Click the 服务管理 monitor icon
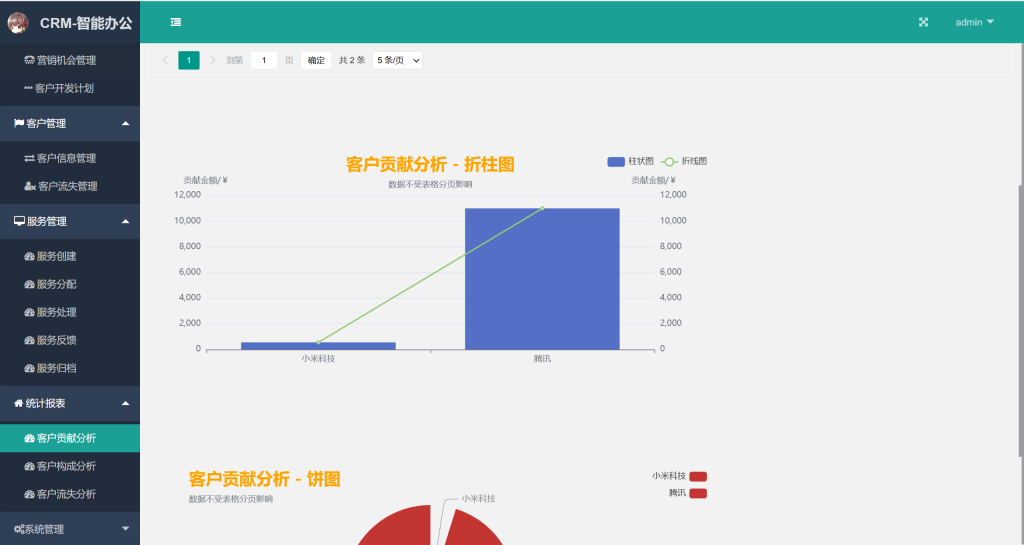1024x545 pixels. [19, 221]
